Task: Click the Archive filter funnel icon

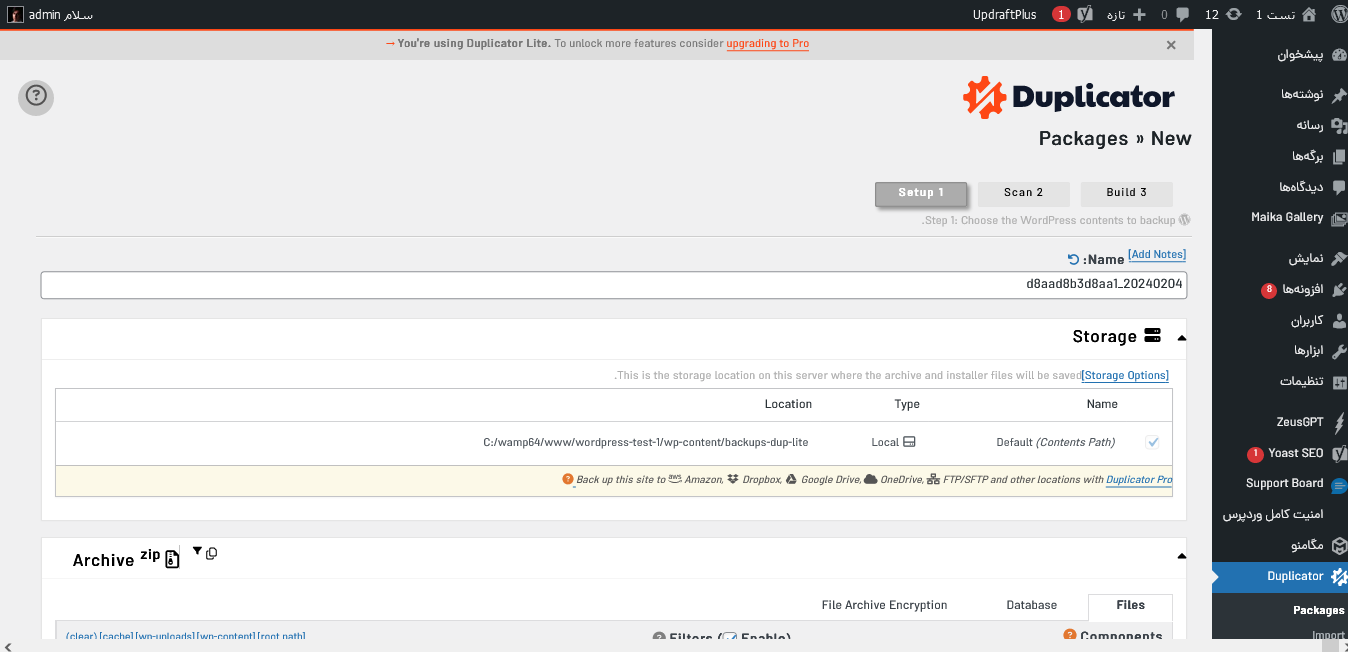Action: coord(197,551)
